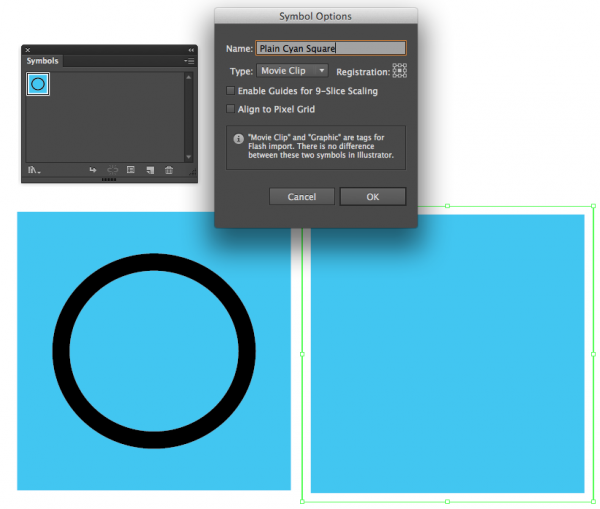This screenshot has height=509, width=600.
Task: Select the Symbols panel tab
Action: coord(43,61)
